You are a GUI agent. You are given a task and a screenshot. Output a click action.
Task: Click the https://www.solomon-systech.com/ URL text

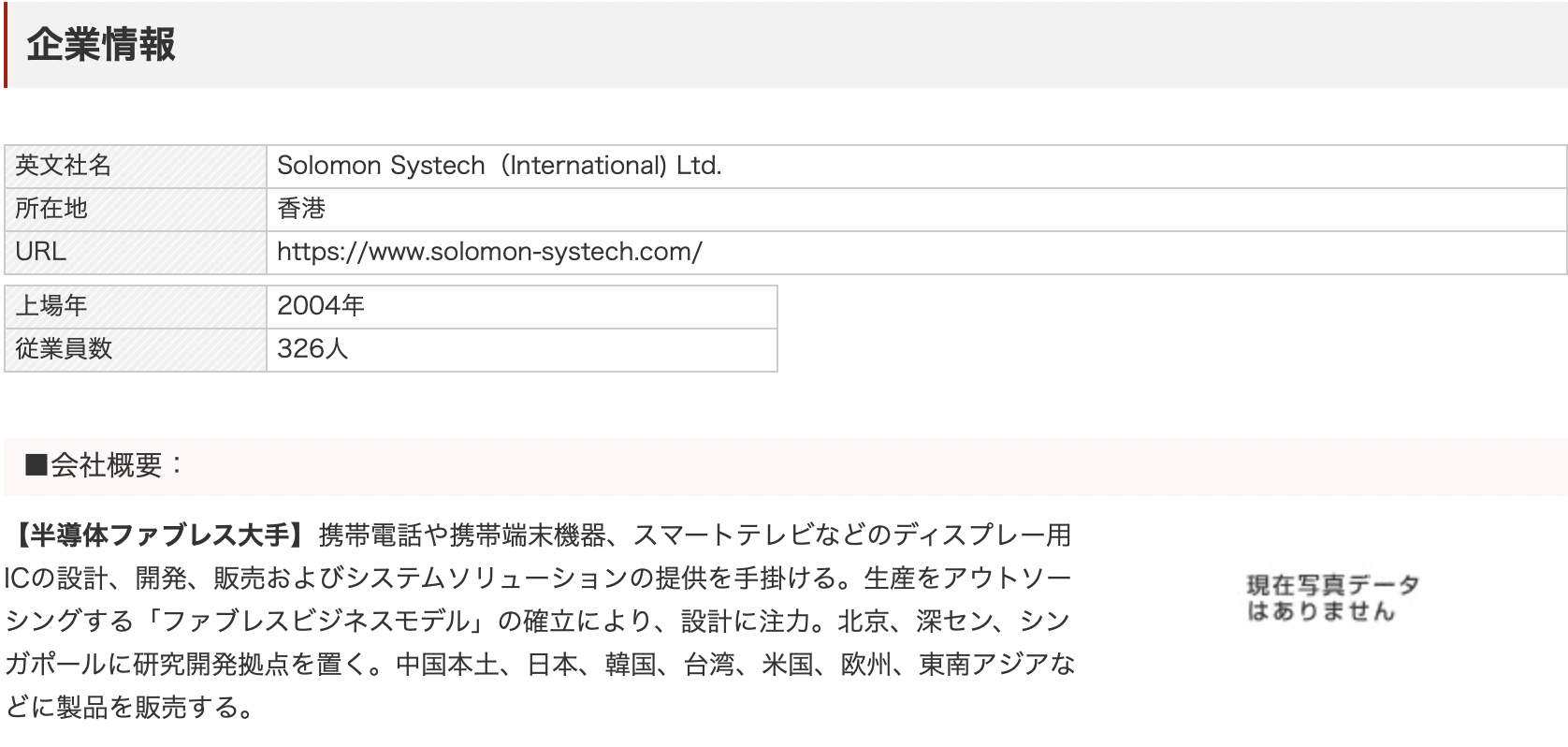(x=489, y=252)
